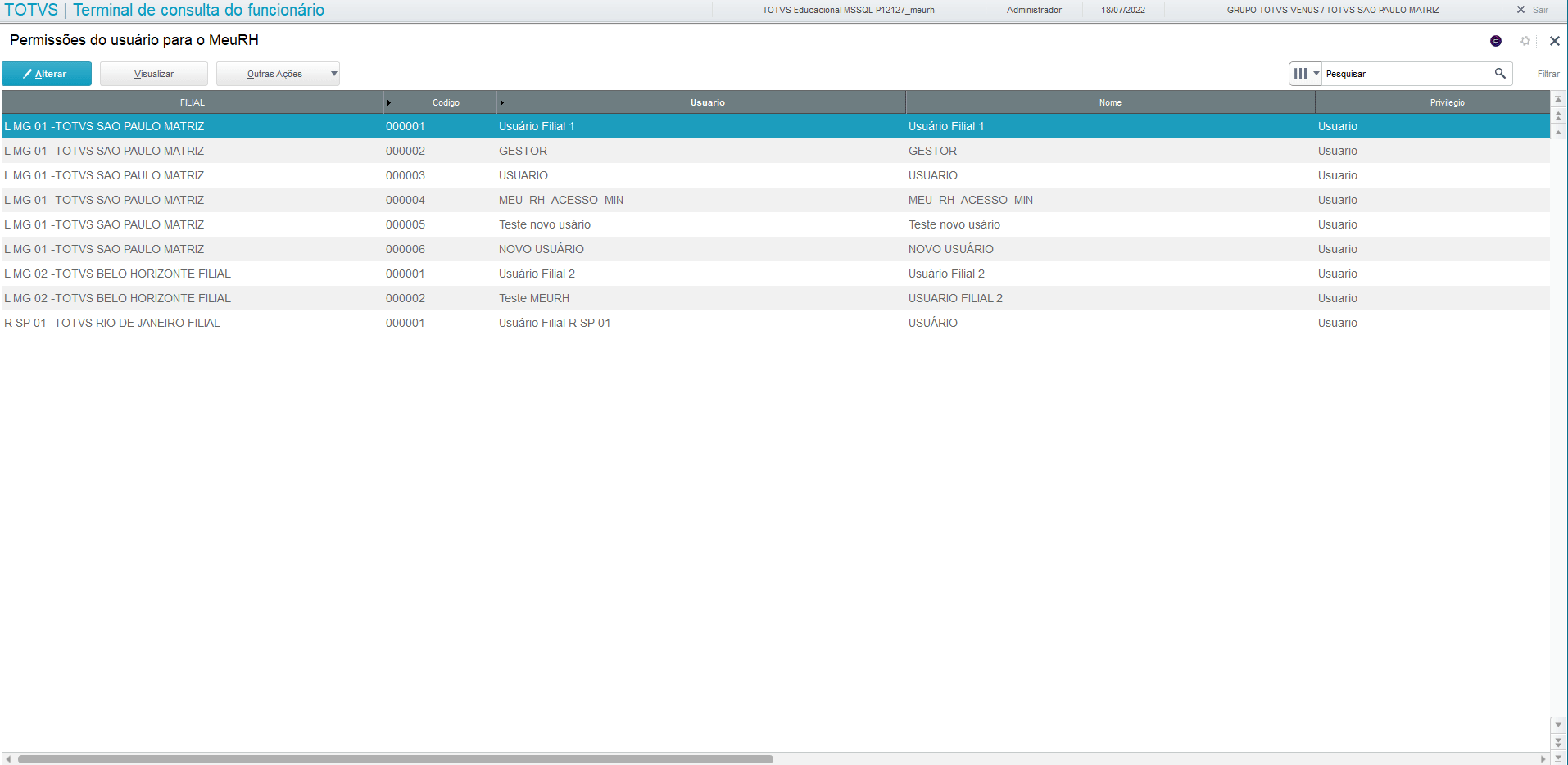
Task: Select the MEU_RH_ACESSO_MIN user row
Action: tap(775, 200)
